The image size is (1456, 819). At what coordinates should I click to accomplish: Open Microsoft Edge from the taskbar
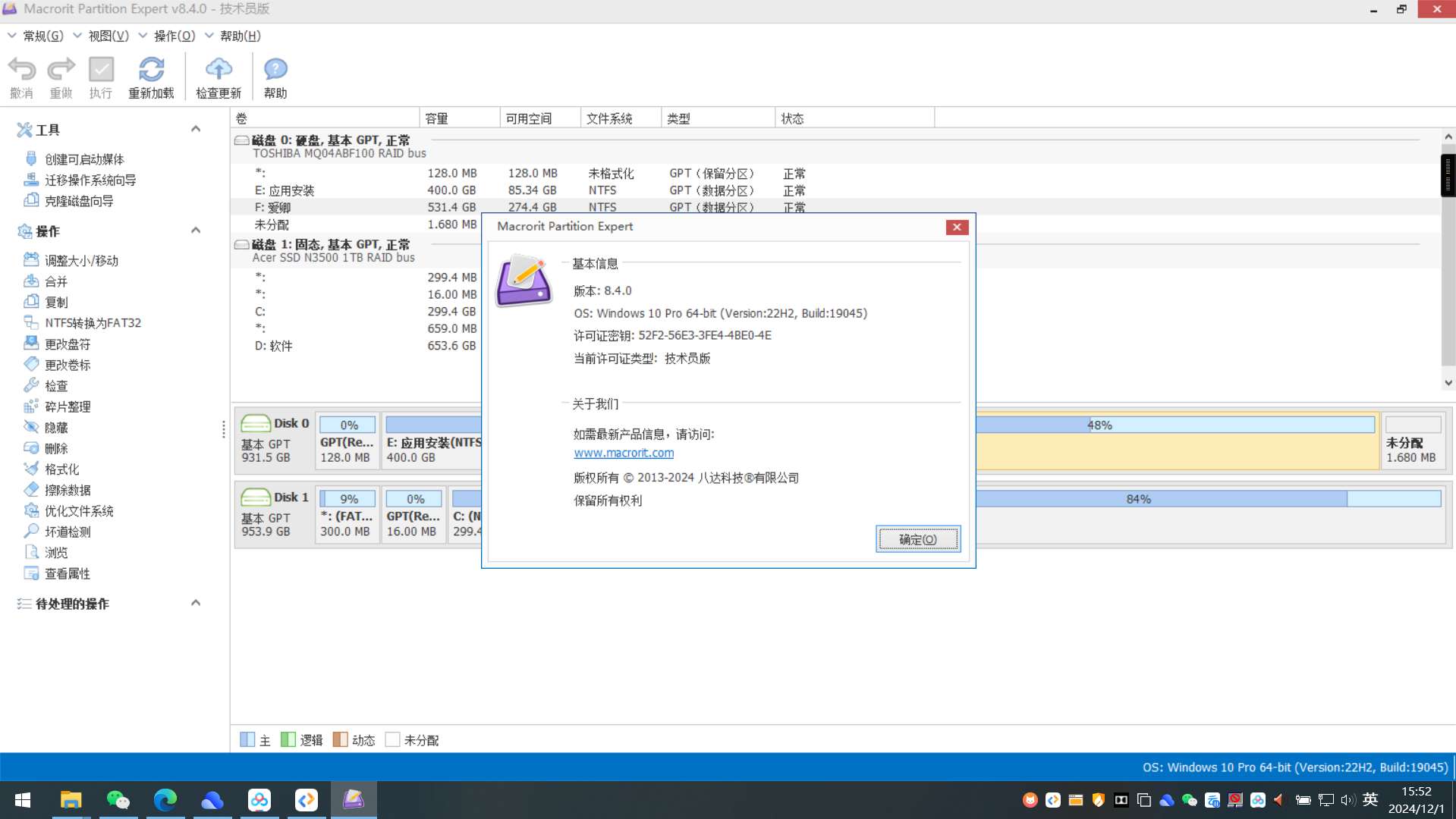pos(165,800)
